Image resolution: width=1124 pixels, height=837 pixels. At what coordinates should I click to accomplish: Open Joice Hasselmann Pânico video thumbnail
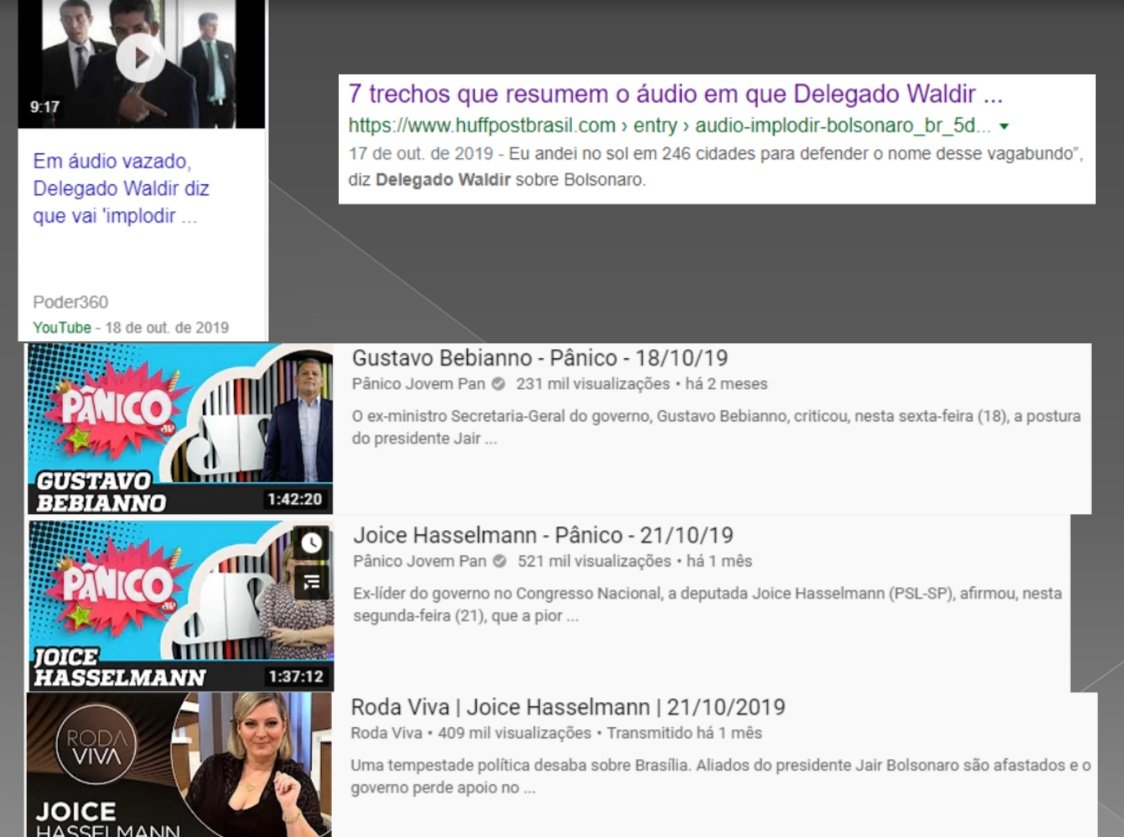click(181, 606)
